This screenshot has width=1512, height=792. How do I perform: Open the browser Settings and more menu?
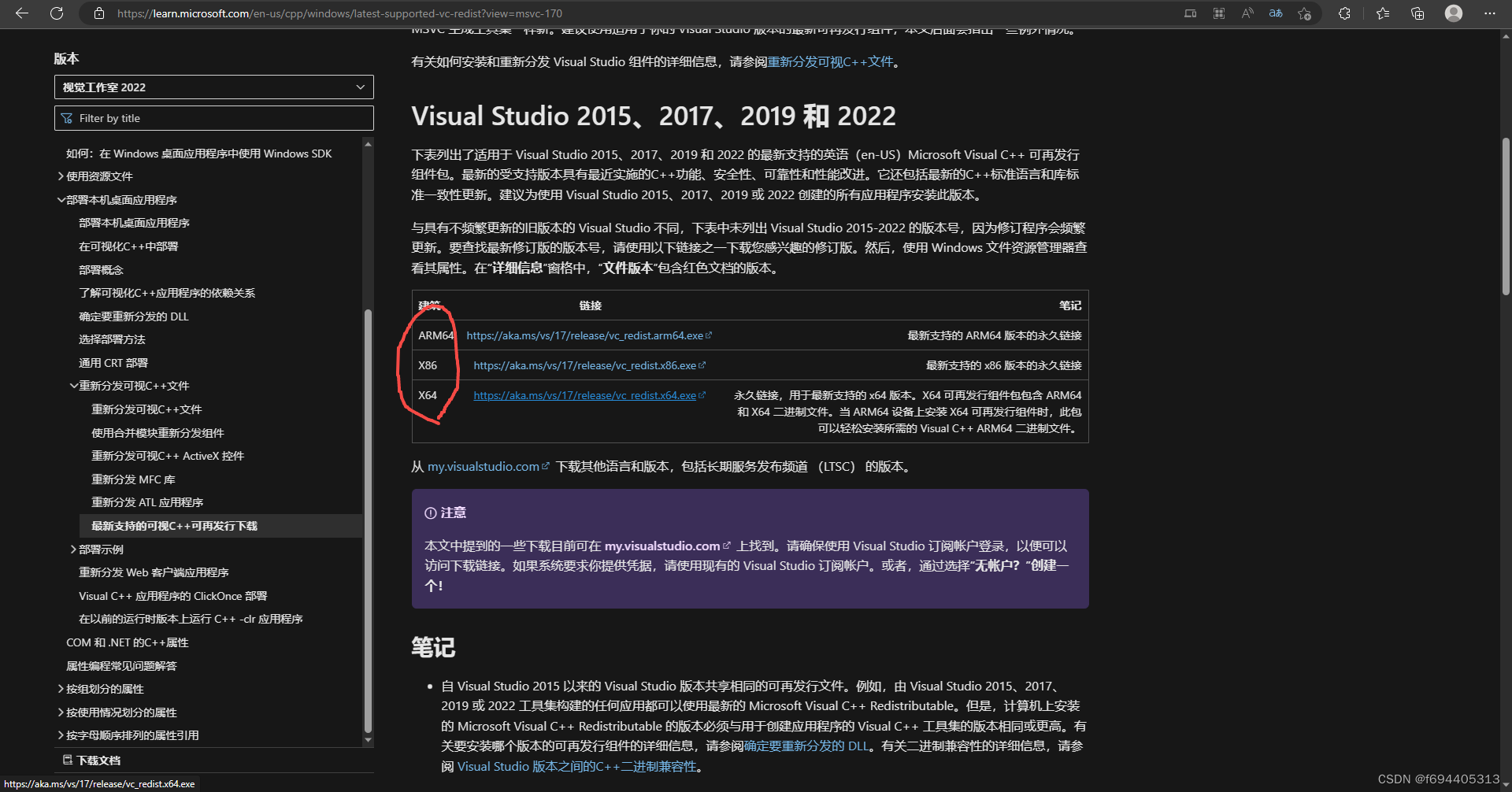pos(1489,13)
